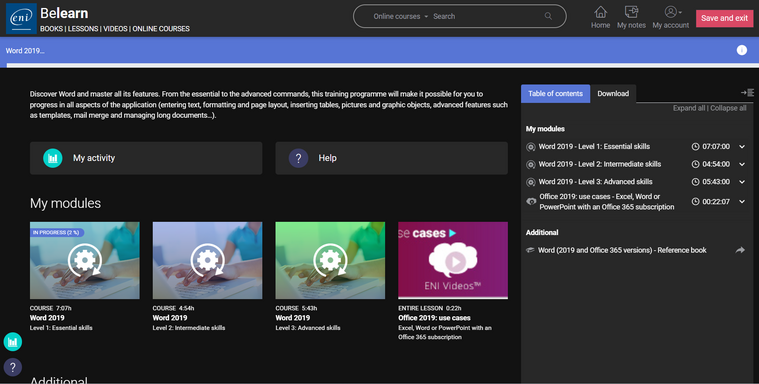The width and height of the screenshot is (759, 384).
Task: Click clock icon showing 00:22:07
Action: pos(695,201)
